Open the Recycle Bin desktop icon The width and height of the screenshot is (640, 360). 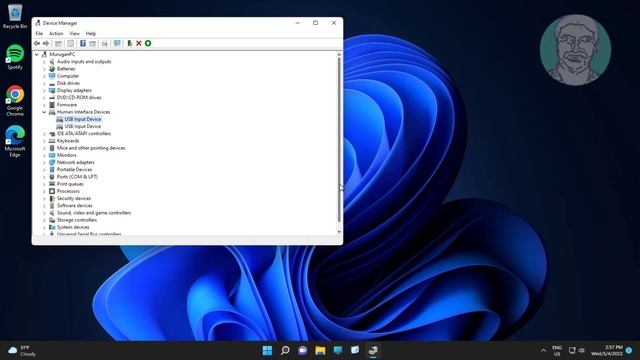pos(15,16)
